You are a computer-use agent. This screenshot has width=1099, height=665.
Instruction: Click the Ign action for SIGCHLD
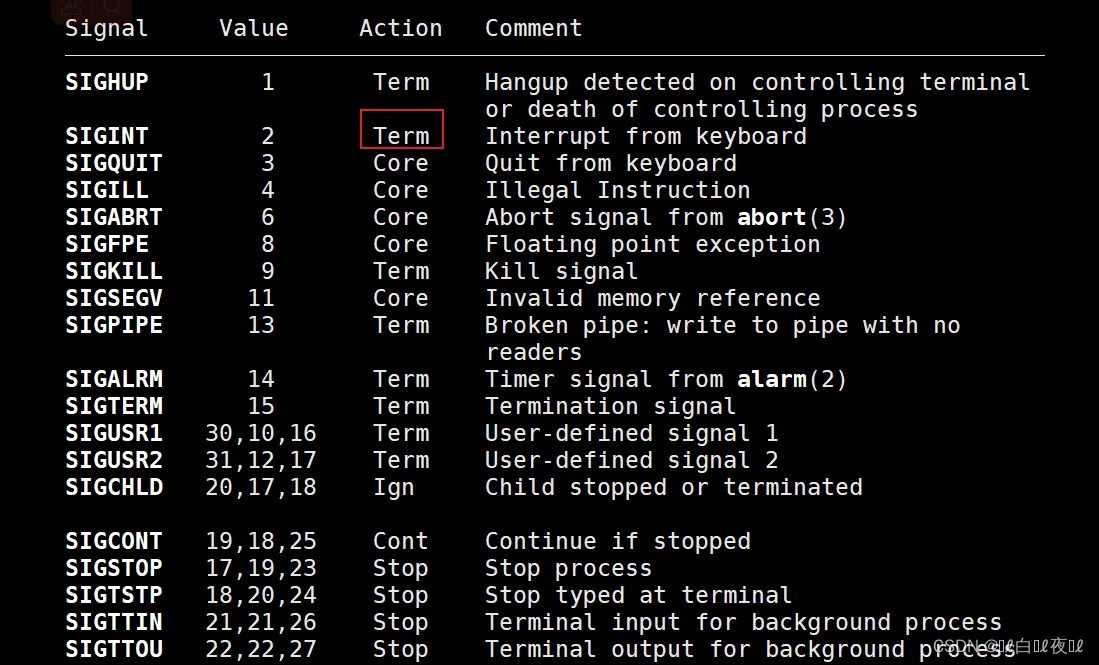(x=393, y=487)
